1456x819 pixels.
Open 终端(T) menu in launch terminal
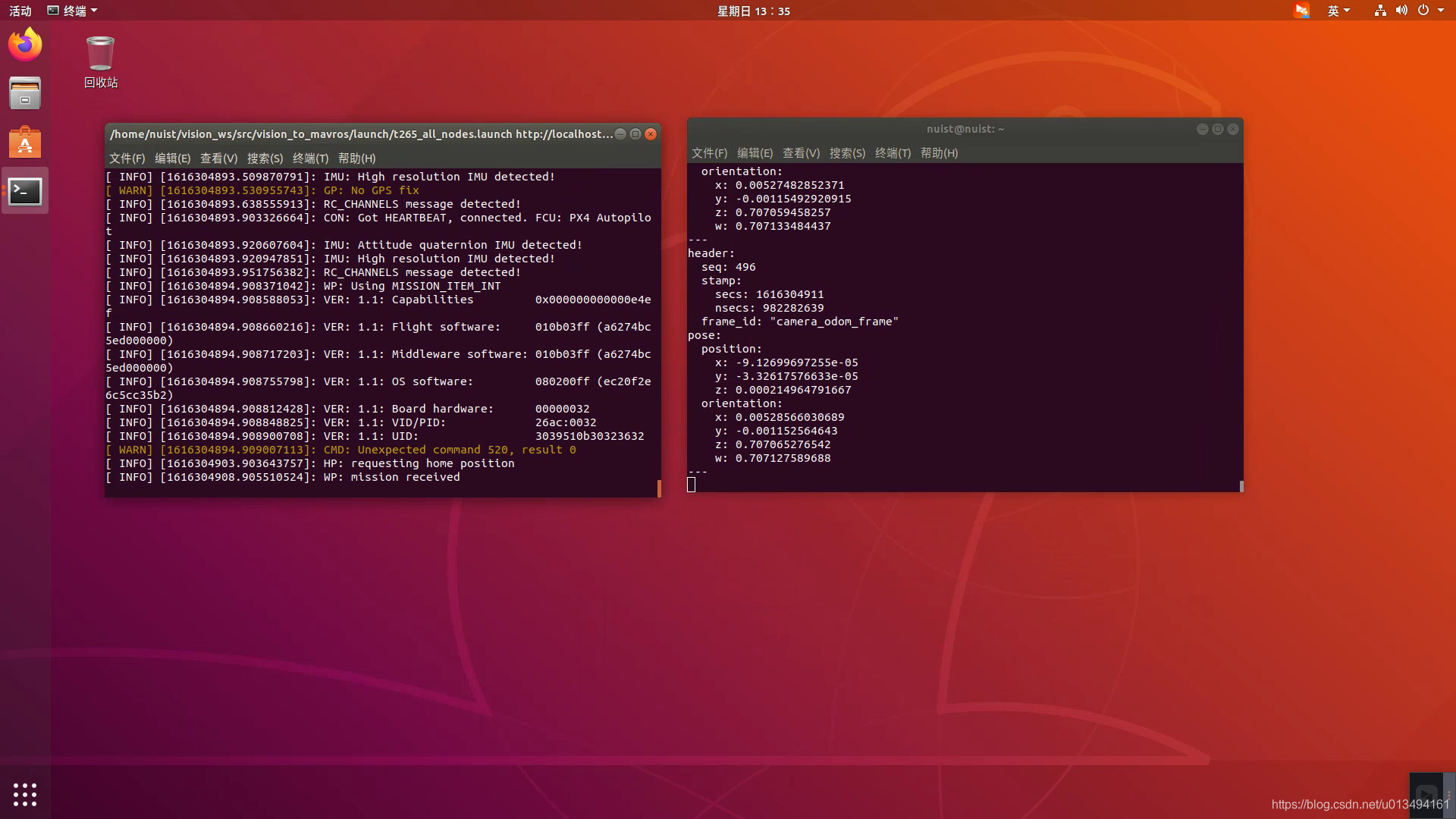[310, 158]
